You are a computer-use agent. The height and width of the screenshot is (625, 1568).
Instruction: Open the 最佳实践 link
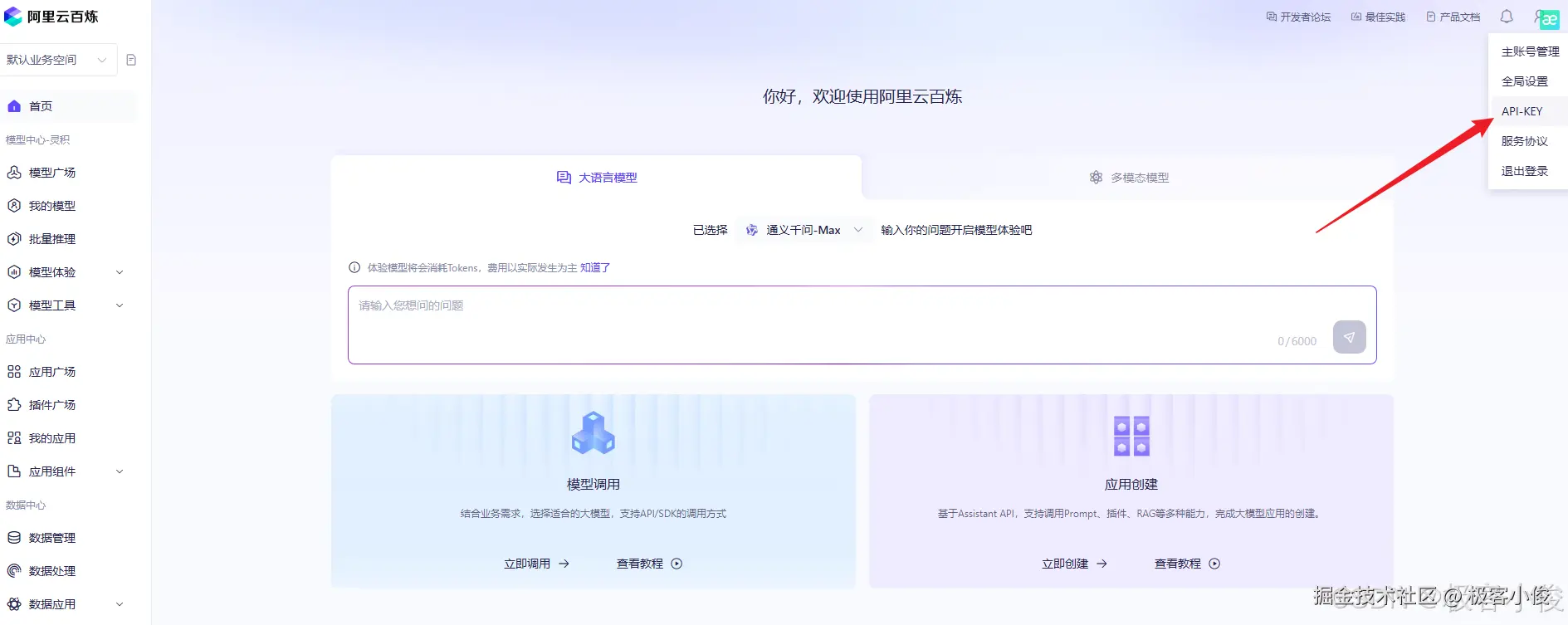1378,17
